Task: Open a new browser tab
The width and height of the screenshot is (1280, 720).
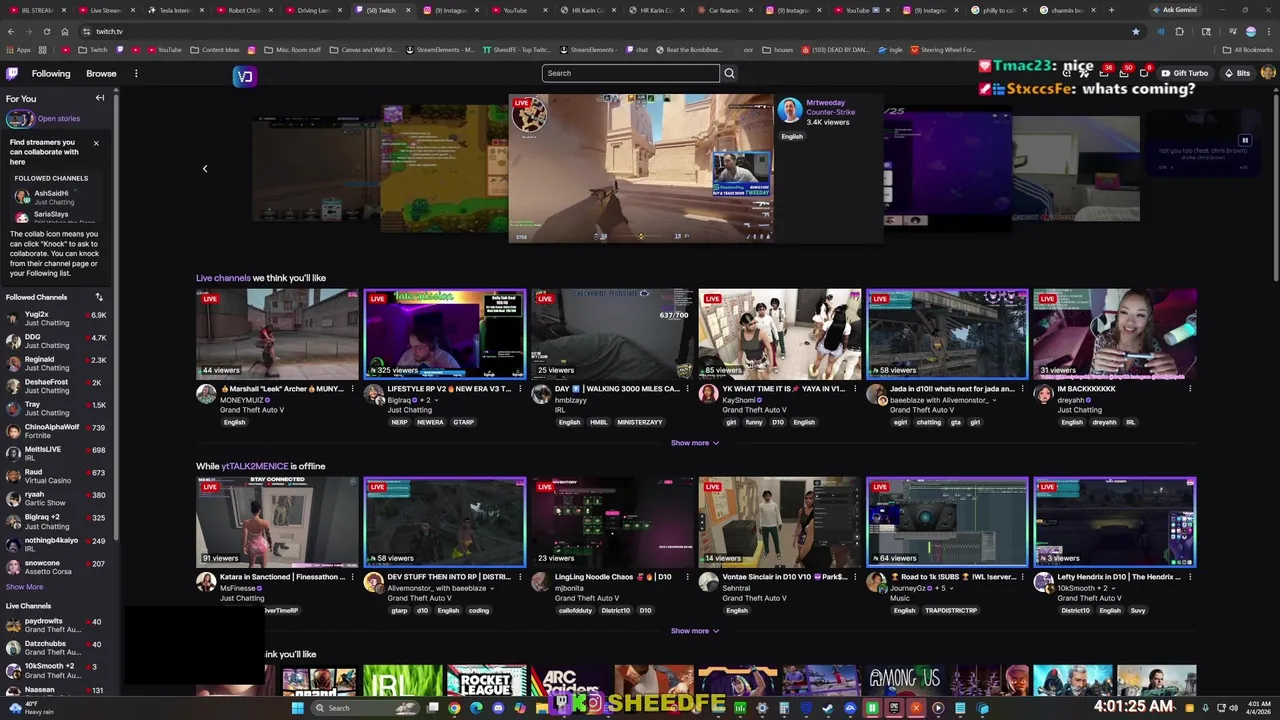Action: [1111, 10]
